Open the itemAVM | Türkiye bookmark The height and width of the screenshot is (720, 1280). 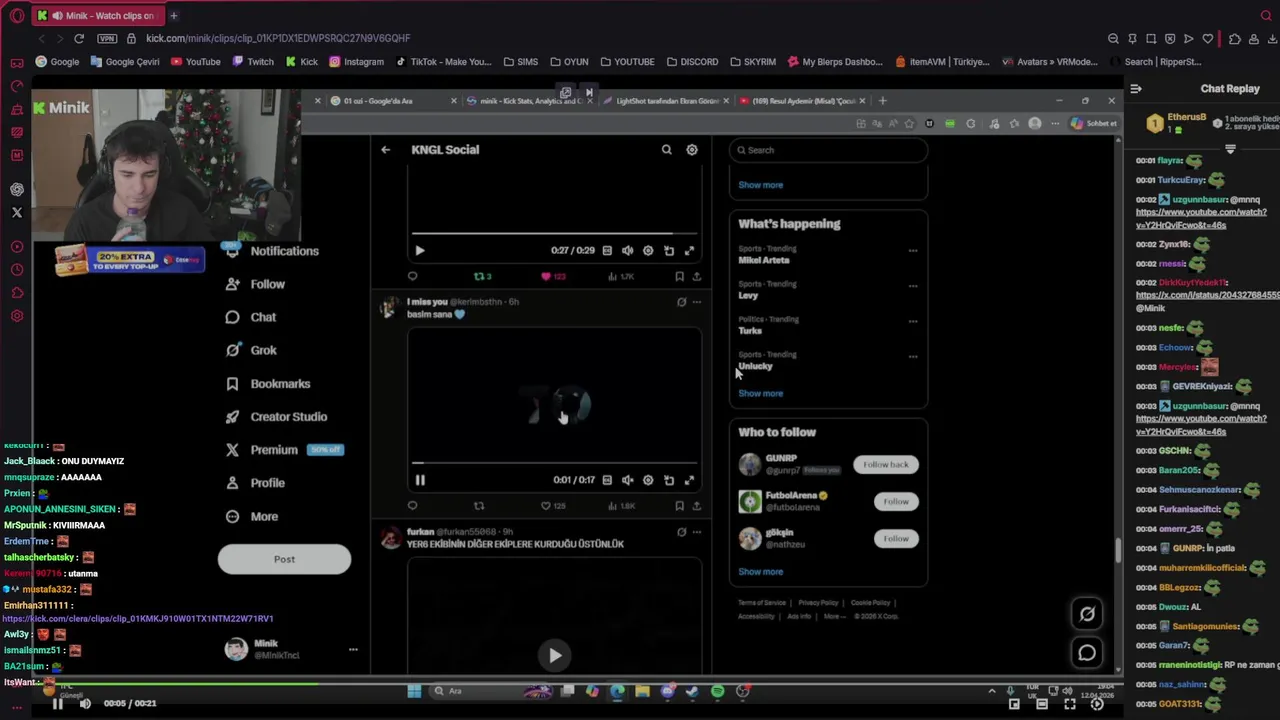tap(942, 61)
